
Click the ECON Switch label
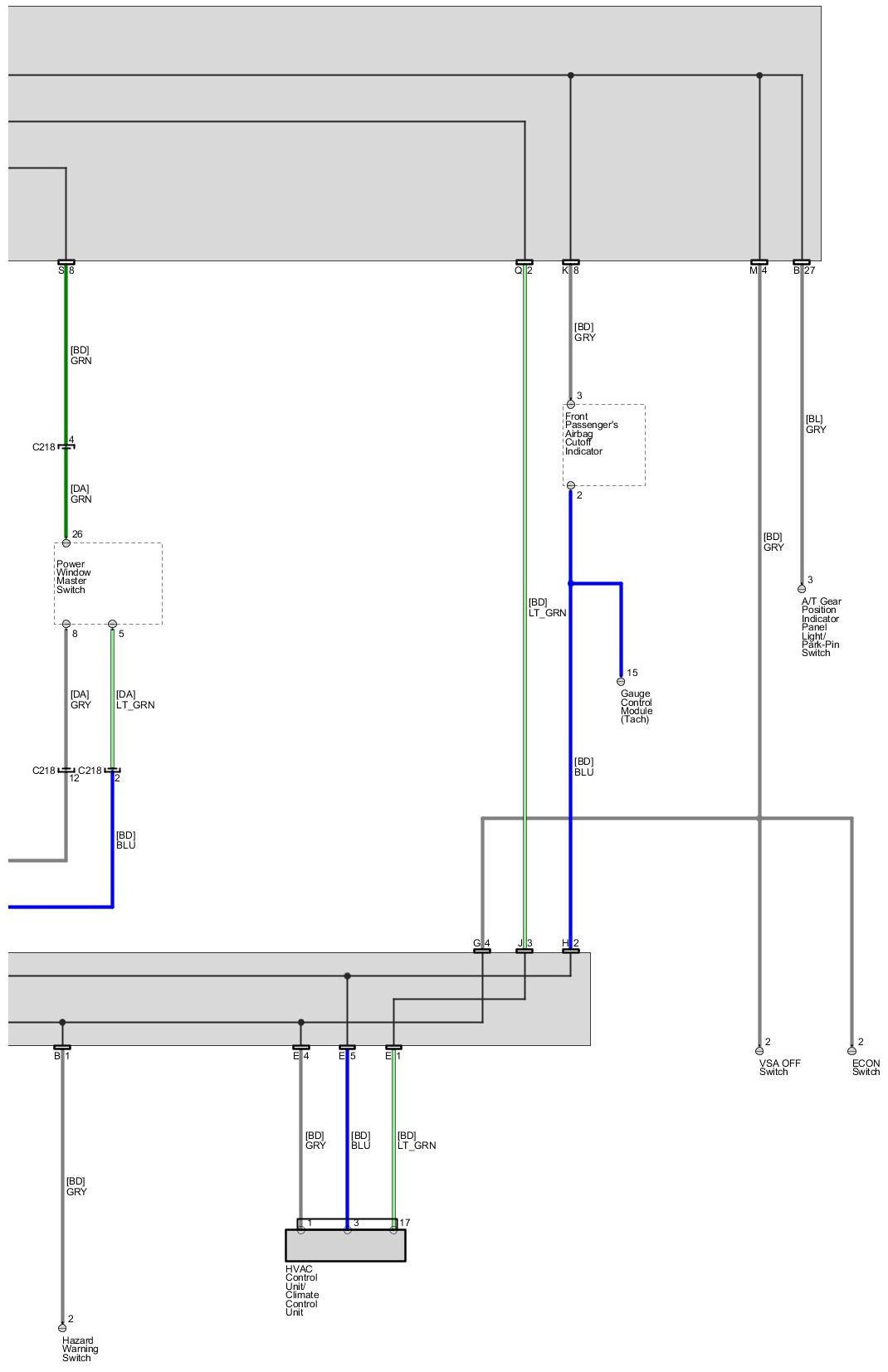pos(866,1067)
